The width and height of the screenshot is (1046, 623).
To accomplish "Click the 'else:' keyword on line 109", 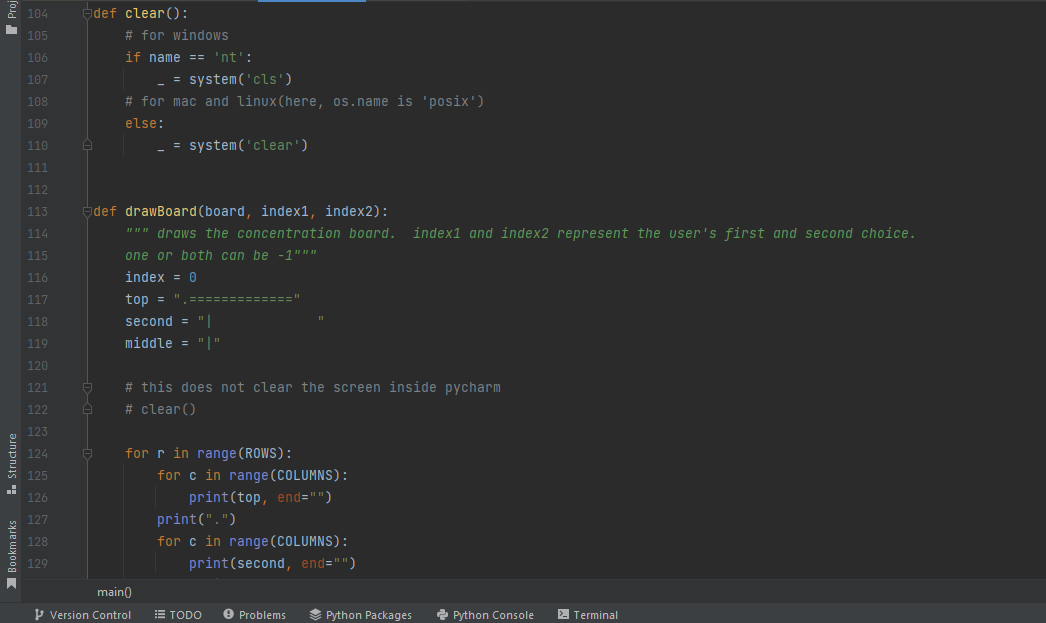I will [144, 123].
